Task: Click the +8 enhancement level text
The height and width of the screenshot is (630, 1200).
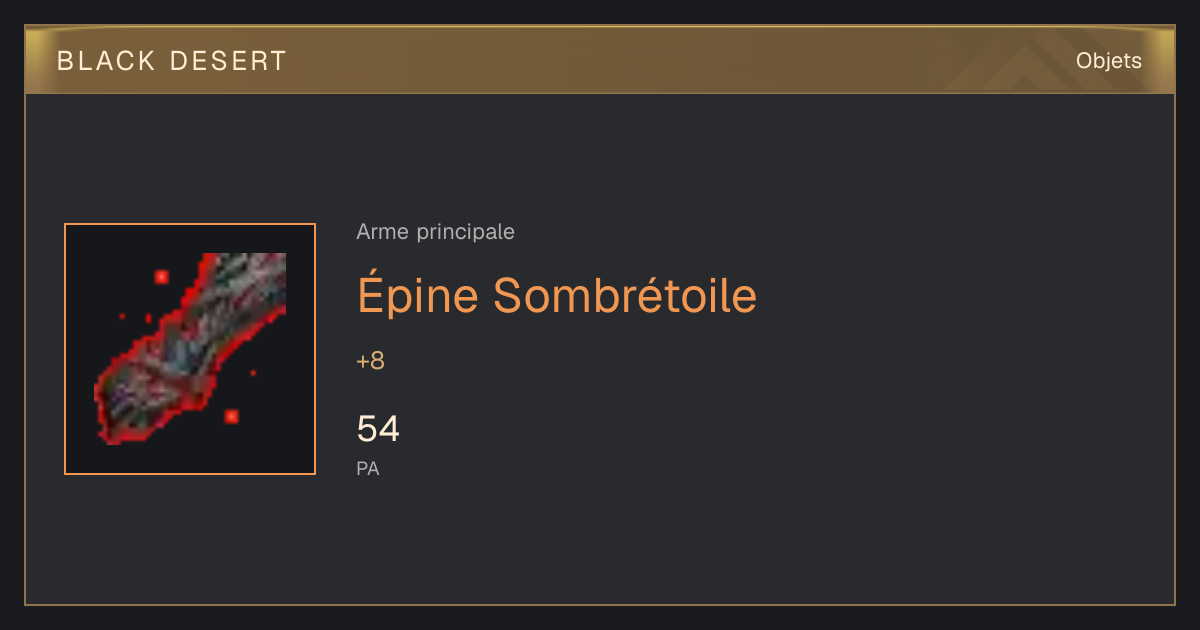Action: coord(370,361)
